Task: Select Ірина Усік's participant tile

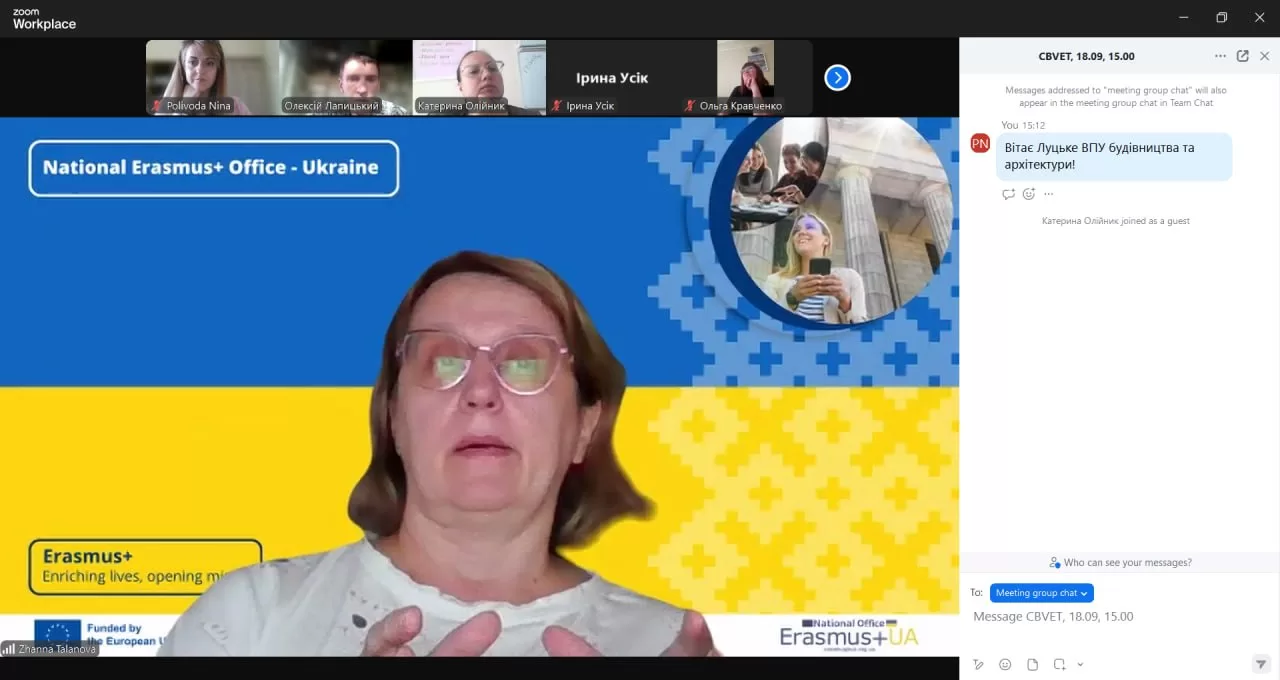Action: (x=612, y=77)
